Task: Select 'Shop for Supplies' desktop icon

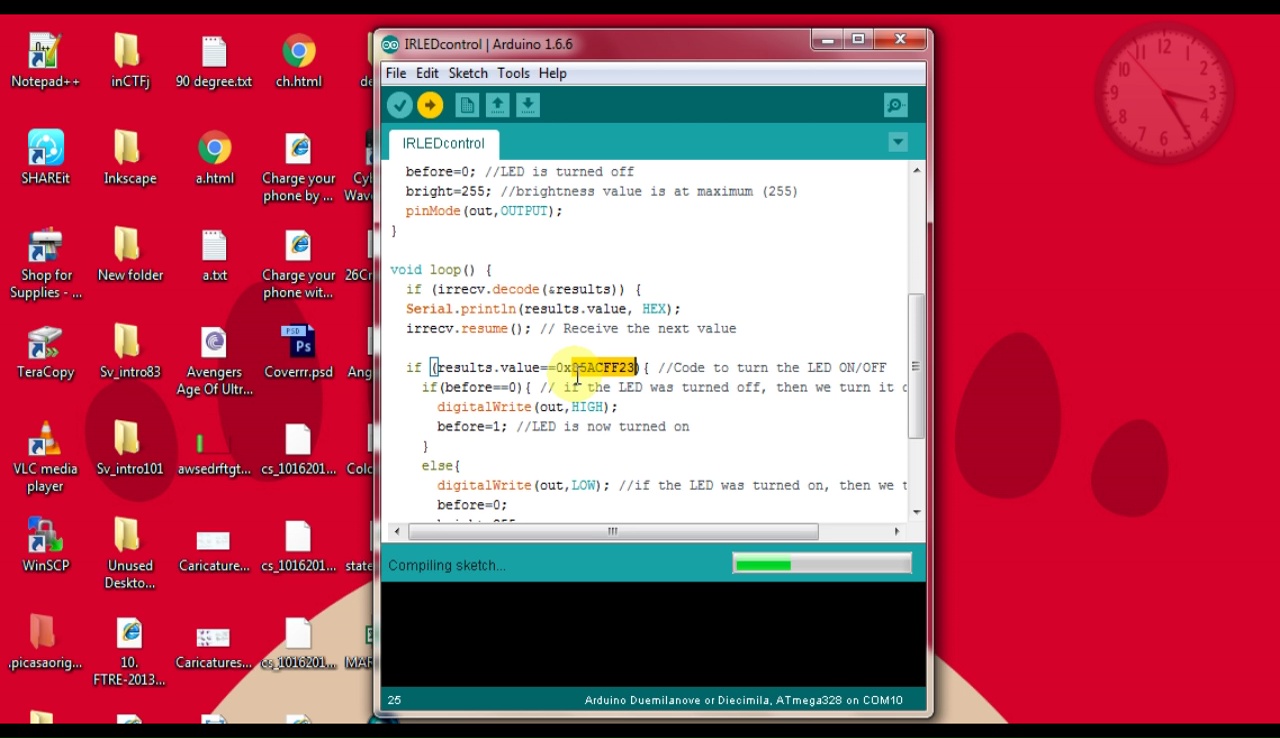Action: [x=45, y=264]
